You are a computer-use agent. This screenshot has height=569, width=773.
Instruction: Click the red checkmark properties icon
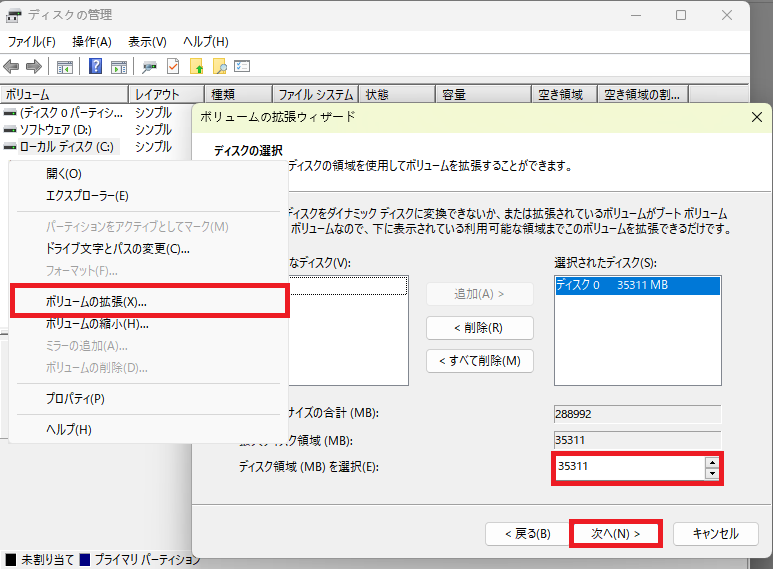173,66
